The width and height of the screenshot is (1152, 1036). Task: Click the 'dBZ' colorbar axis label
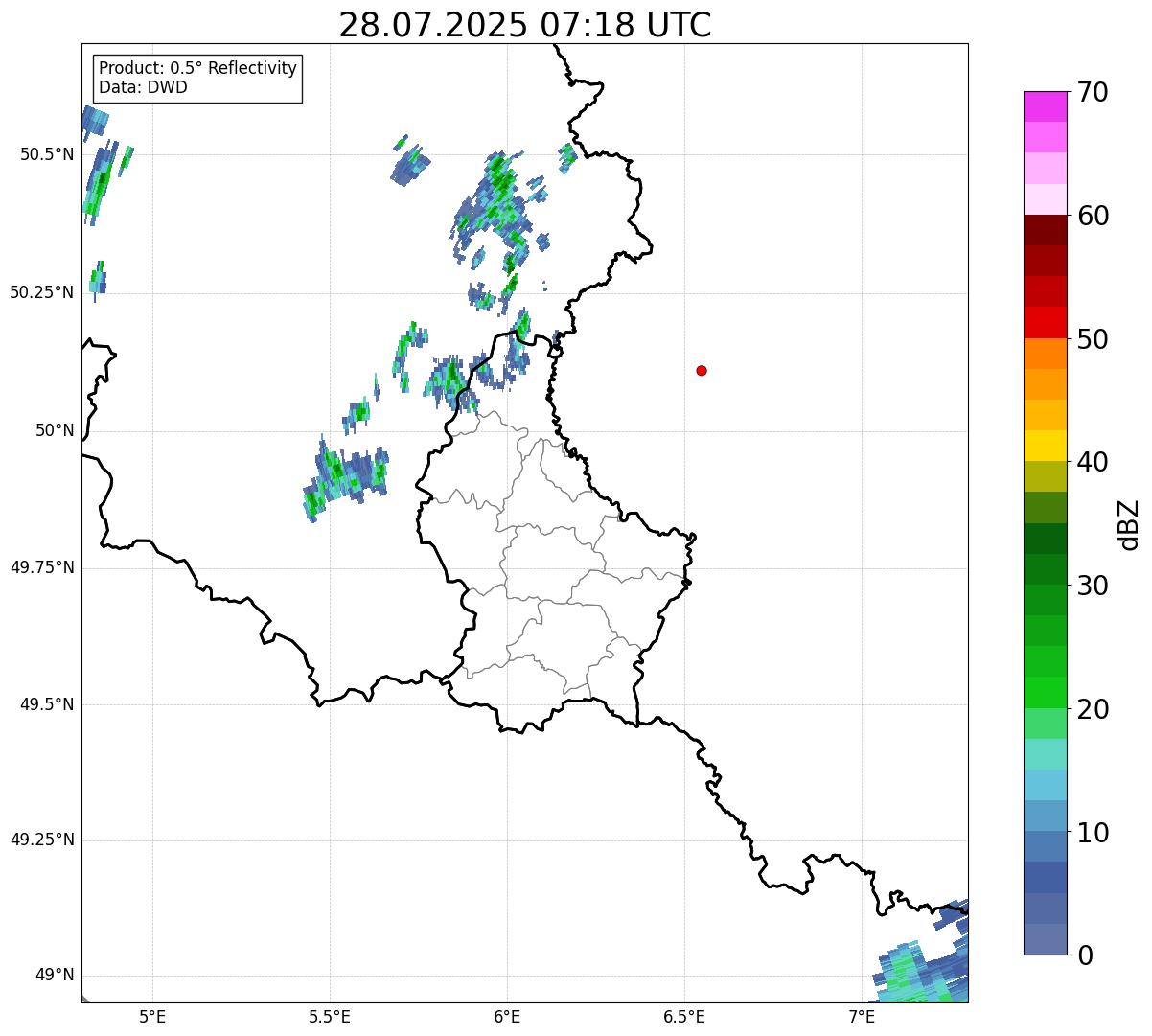tap(1130, 524)
